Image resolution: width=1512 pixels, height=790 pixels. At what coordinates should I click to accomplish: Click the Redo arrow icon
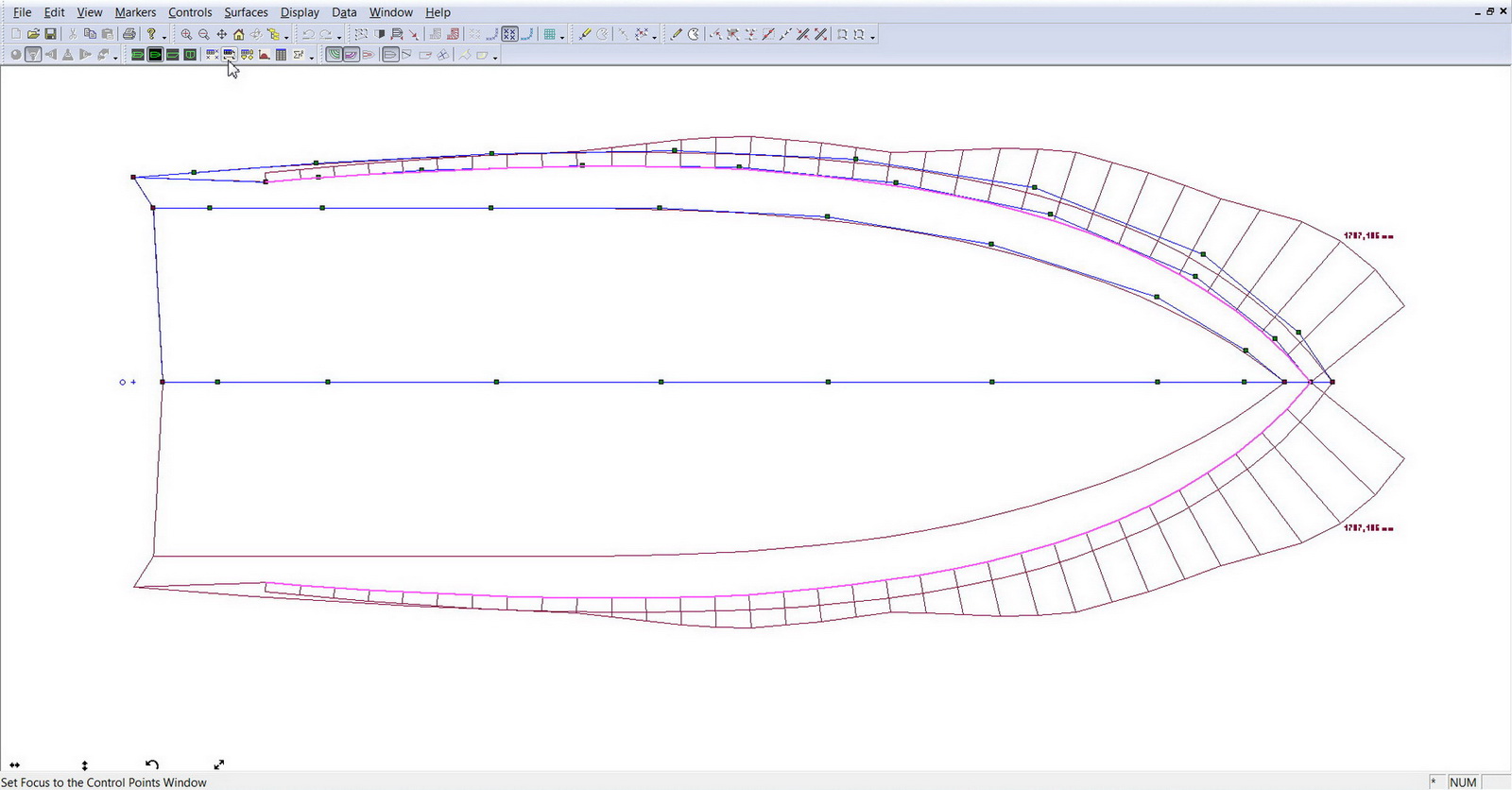click(326, 34)
